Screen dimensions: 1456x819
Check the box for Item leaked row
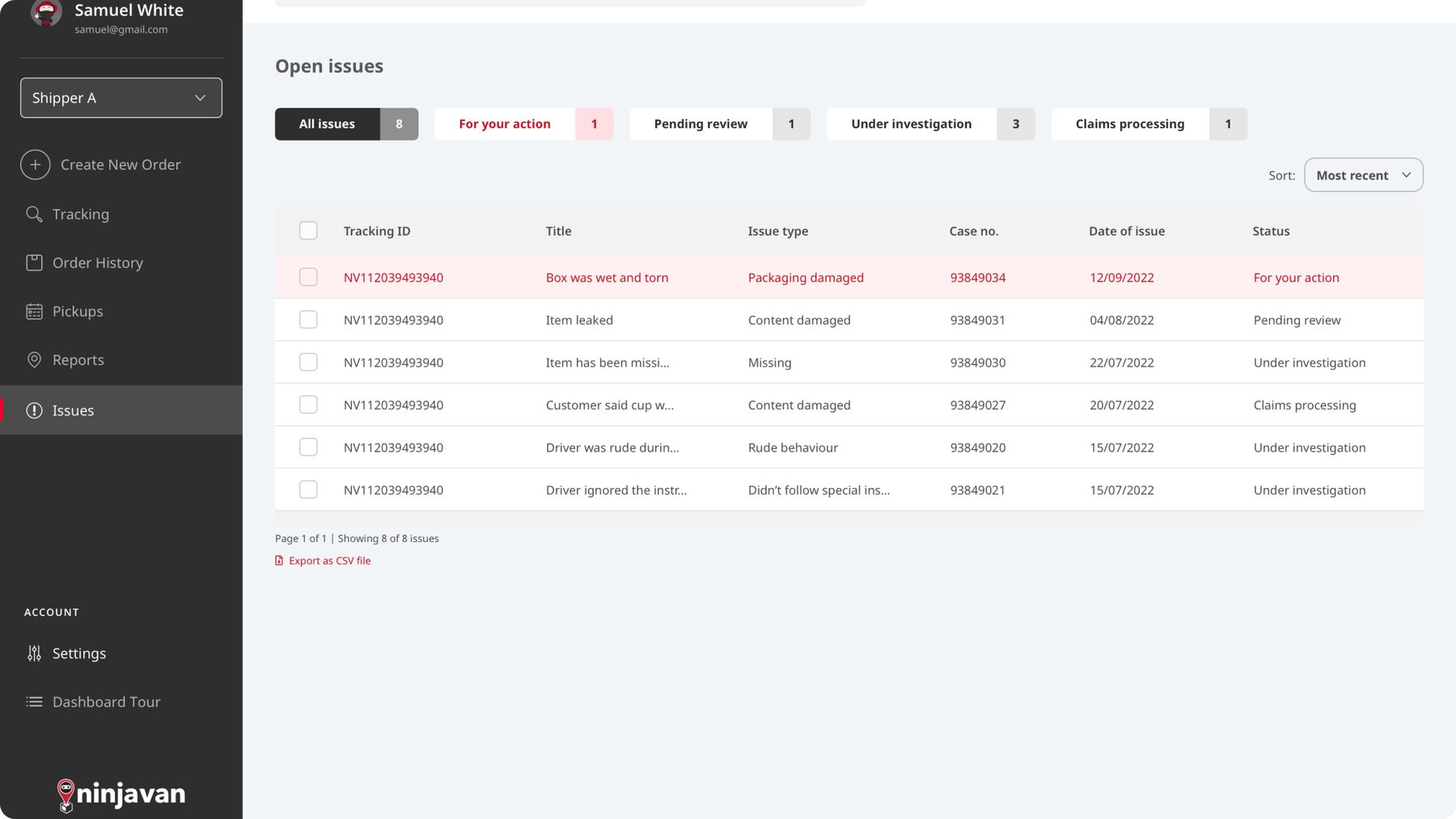coord(308,320)
